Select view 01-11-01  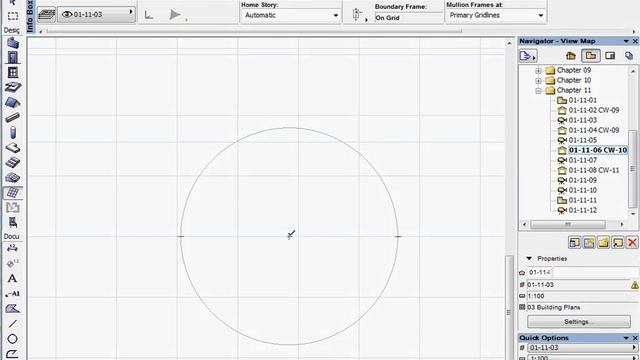tap(582, 100)
